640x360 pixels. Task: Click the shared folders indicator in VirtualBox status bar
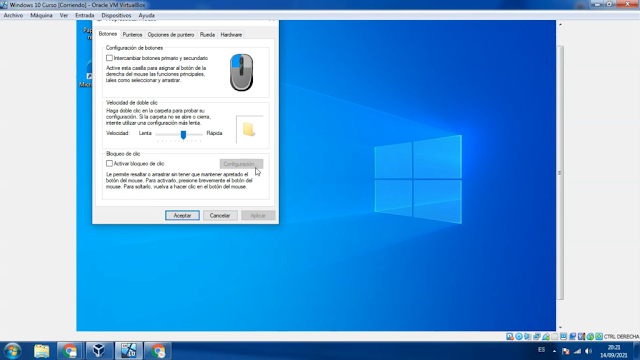point(554,336)
